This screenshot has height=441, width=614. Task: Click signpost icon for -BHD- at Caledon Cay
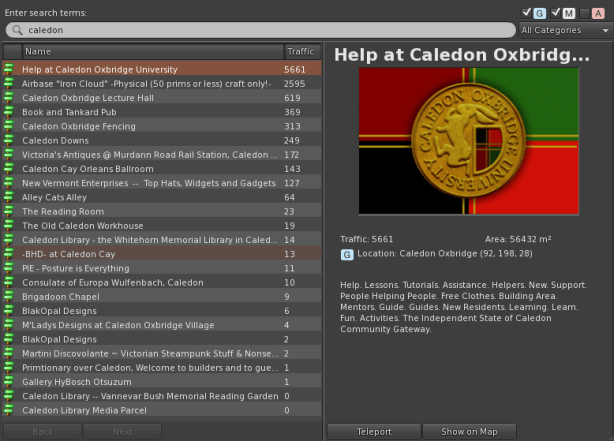(9, 253)
